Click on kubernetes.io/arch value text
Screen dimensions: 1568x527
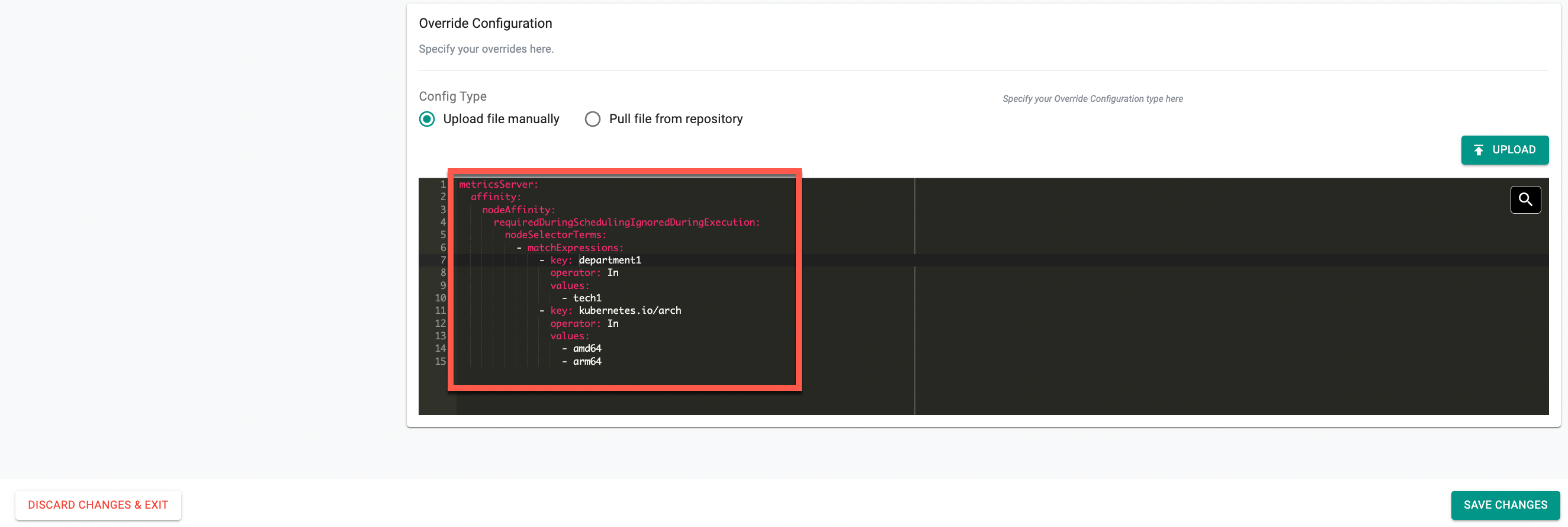[x=629, y=311]
